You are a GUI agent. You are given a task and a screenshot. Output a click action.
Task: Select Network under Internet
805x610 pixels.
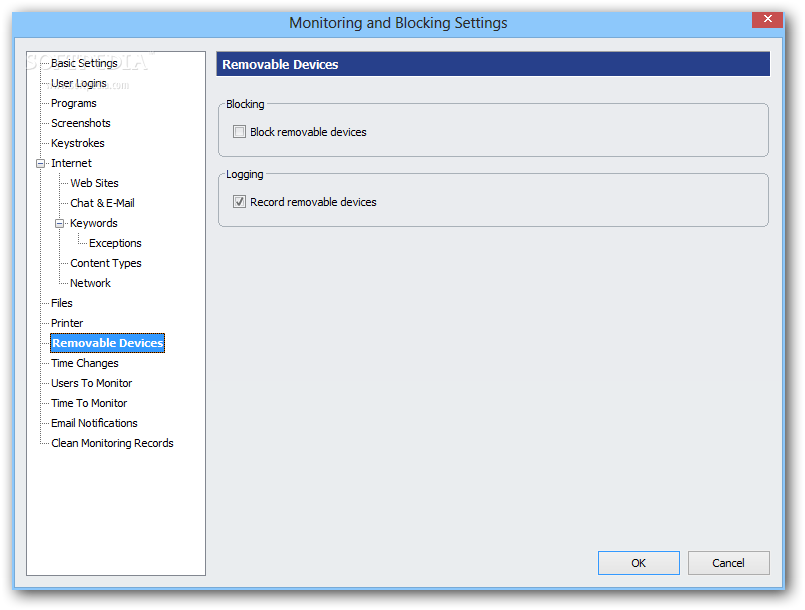(x=90, y=283)
